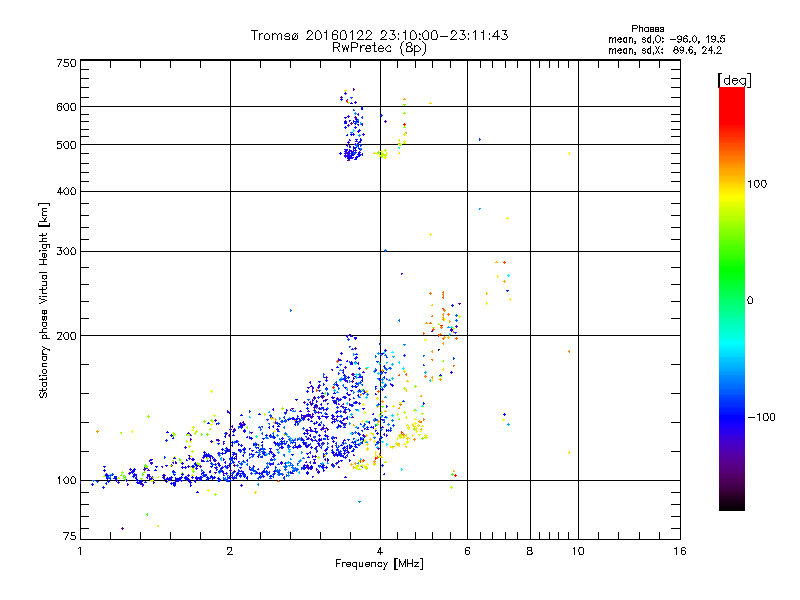
Task: Click the x-axis tick label '8'
Action: point(530,551)
